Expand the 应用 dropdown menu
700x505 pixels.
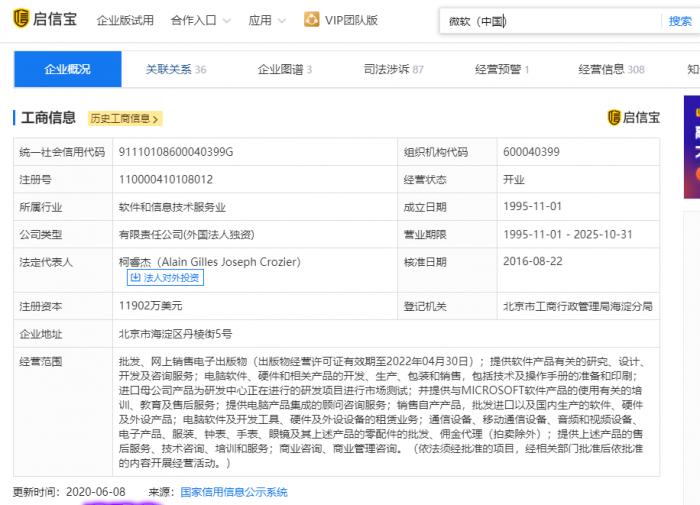266,20
